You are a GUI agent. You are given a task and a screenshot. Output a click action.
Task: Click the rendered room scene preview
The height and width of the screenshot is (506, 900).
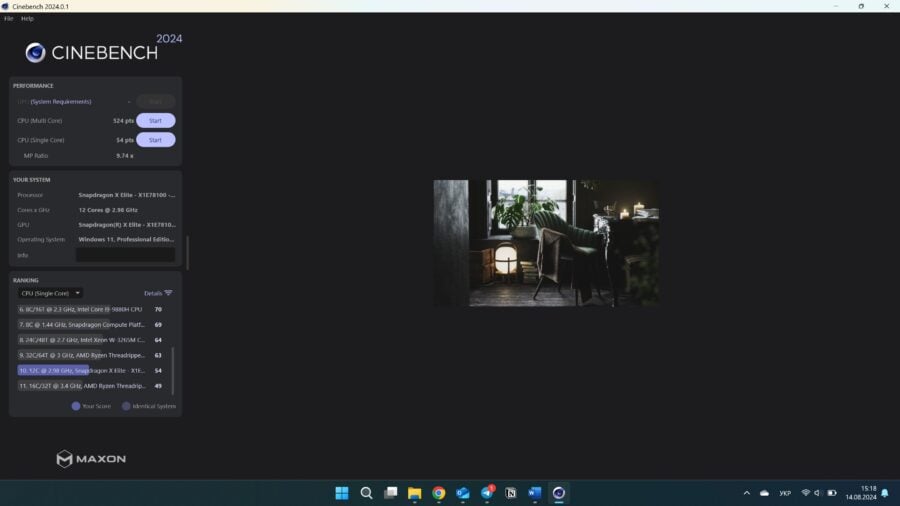546,243
